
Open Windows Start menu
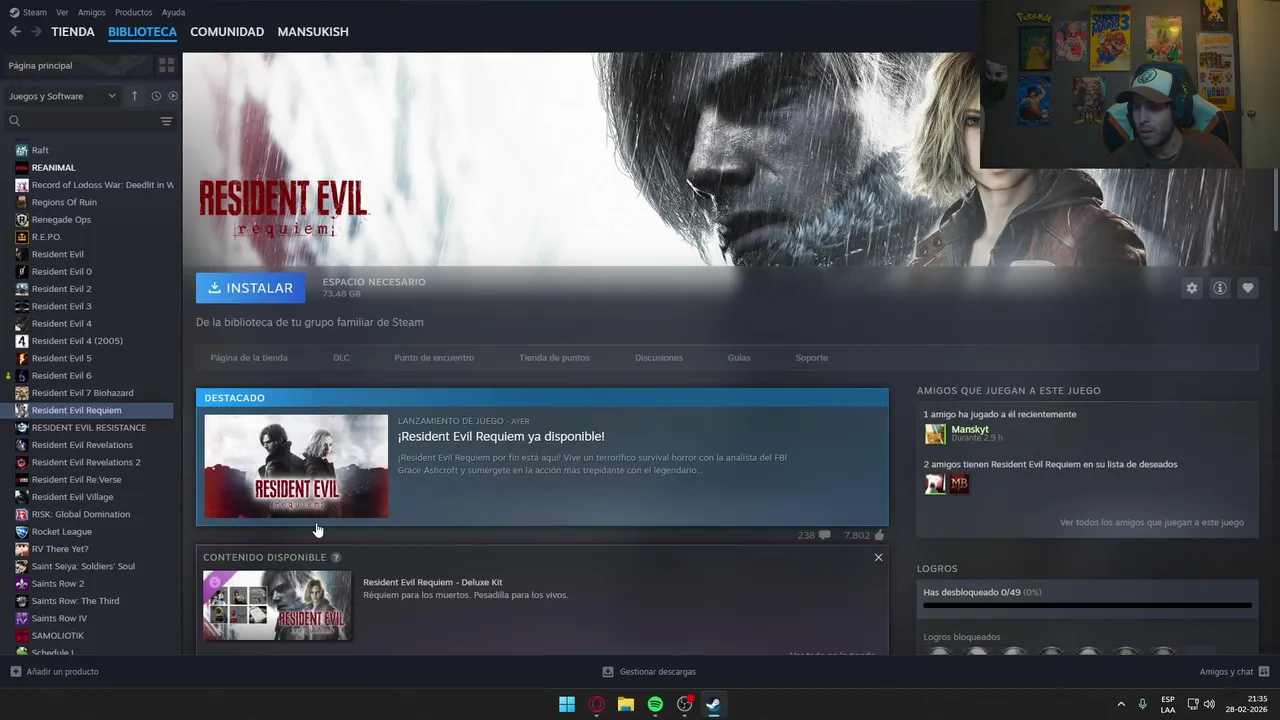(567, 704)
